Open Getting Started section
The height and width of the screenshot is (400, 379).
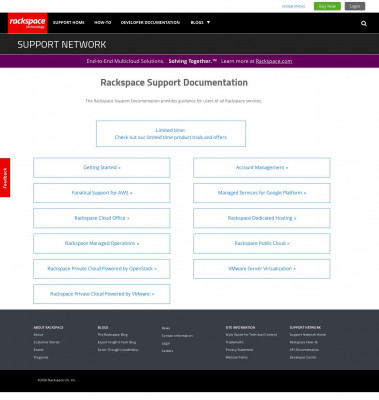pos(102,168)
